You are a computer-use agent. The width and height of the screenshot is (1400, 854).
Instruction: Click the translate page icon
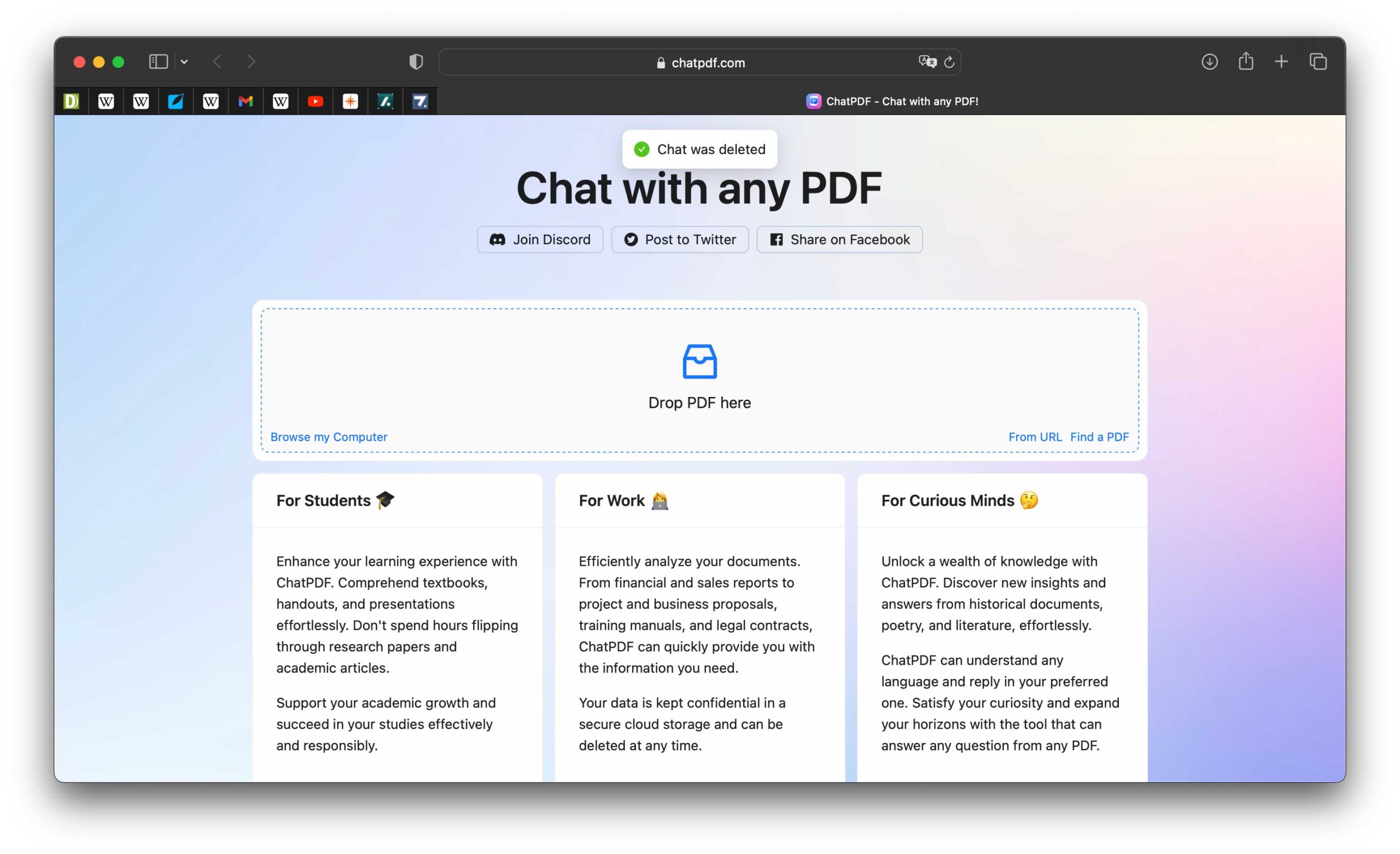[x=927, y=61]
